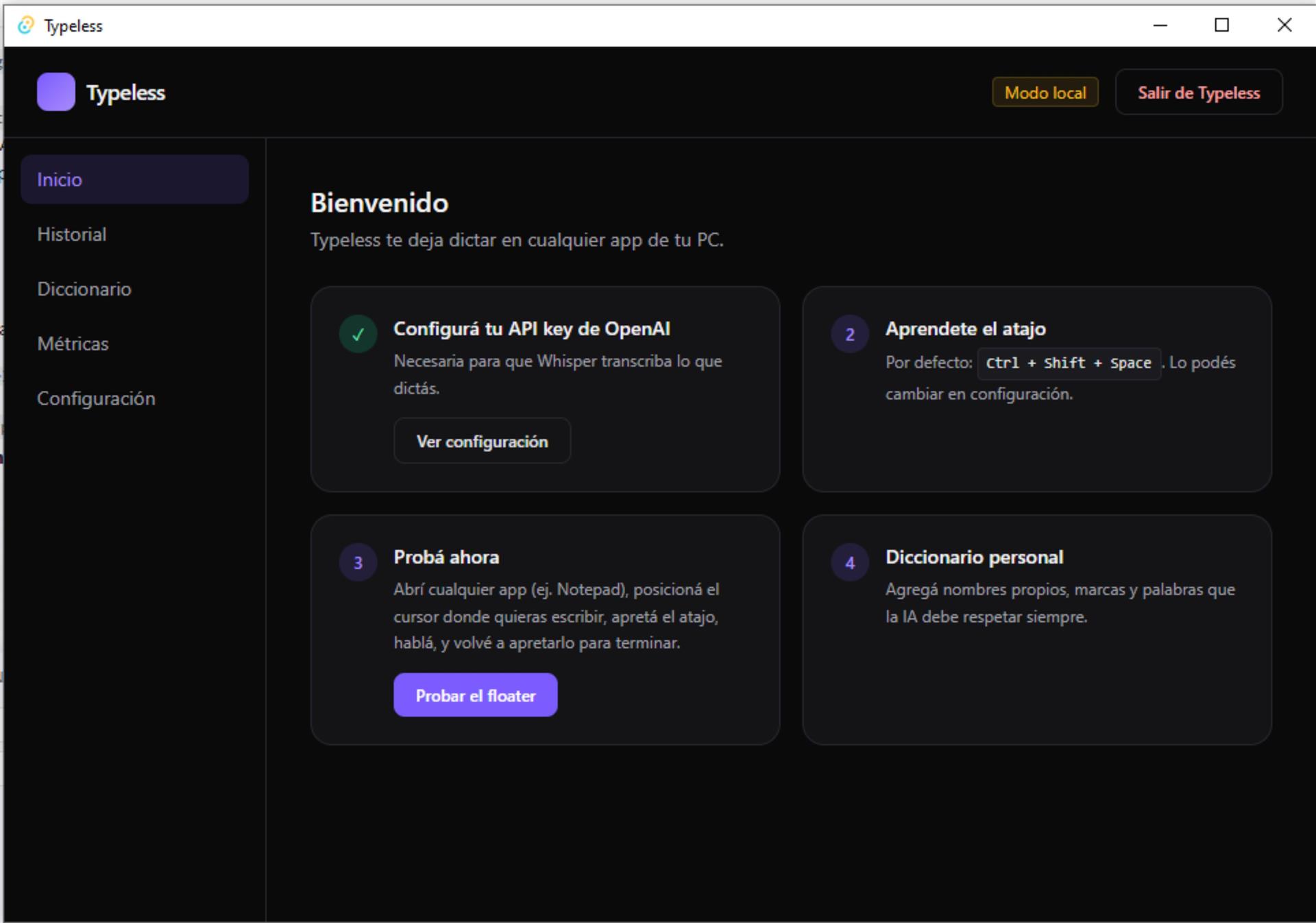The image size is (1316, 923).
Task: Click the subtitle Typeless te deja dictar text
Action: 517,240
